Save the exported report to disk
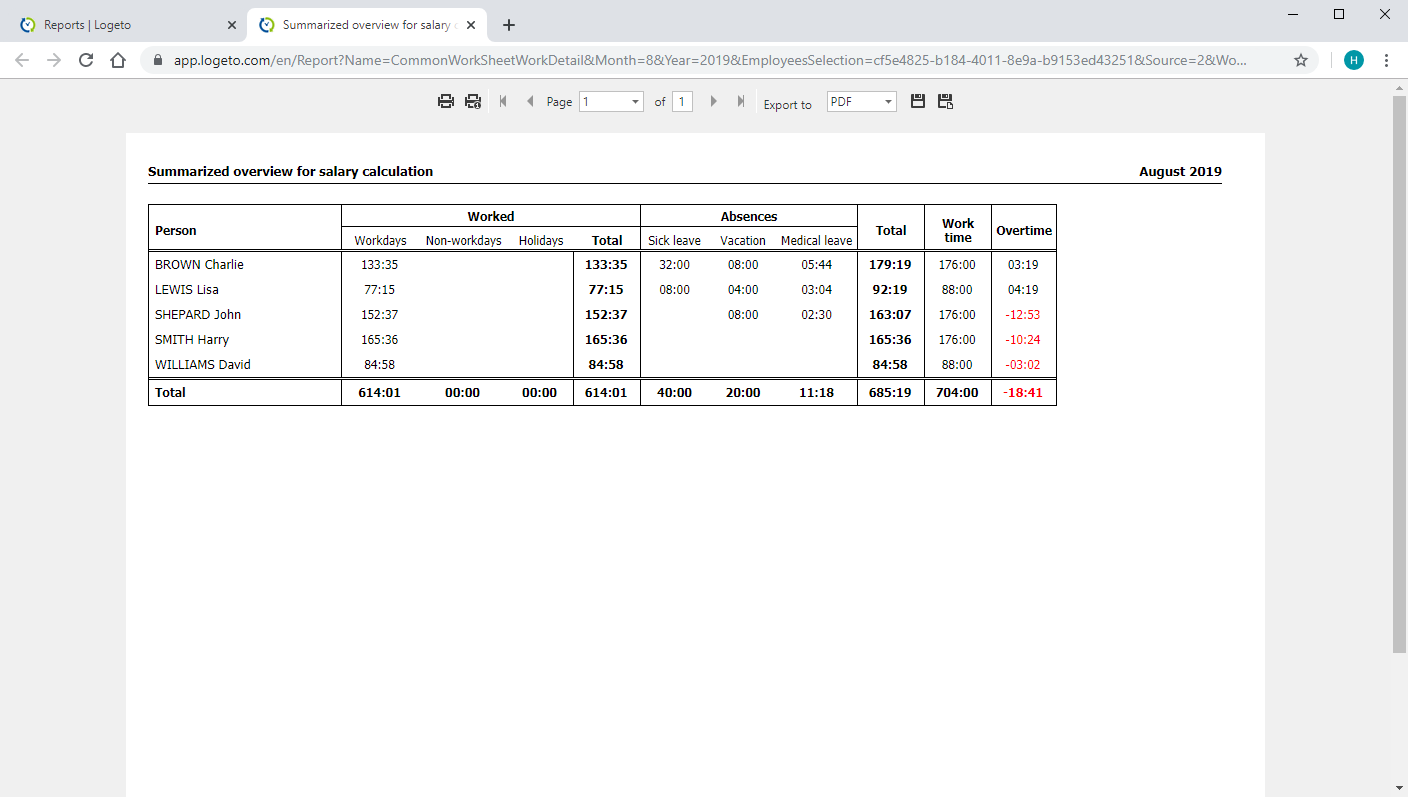Image resolution: width=1408 pixels, height=797 pixels. coord(918,101)
